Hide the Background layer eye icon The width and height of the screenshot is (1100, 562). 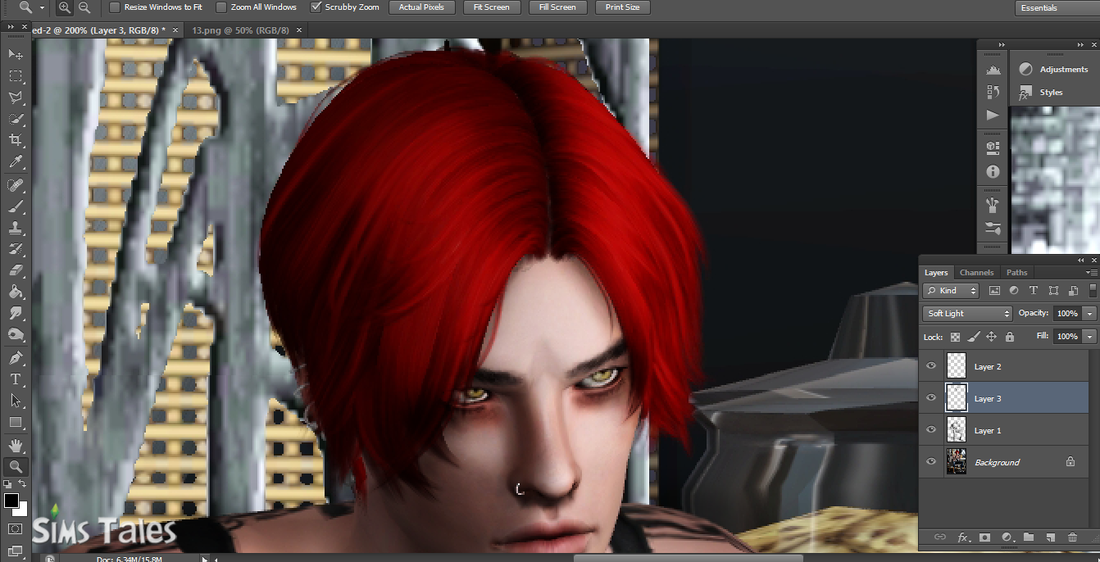click(931, 462)
